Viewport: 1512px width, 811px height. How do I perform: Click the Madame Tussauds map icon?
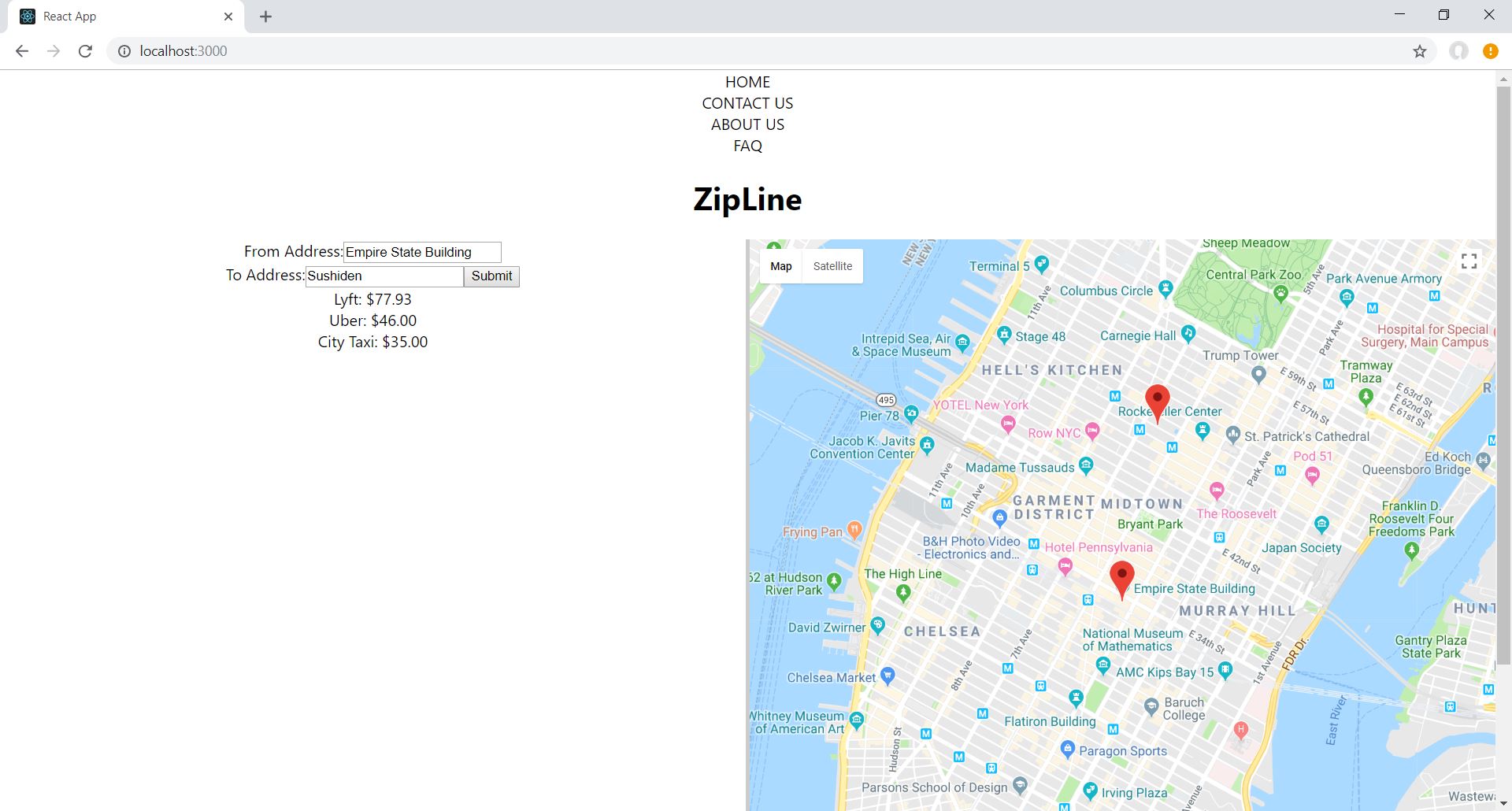click(1087, 465)
